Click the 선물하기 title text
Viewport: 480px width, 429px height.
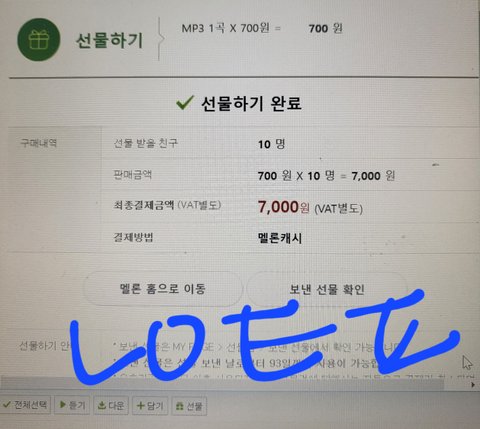[109, 41]
